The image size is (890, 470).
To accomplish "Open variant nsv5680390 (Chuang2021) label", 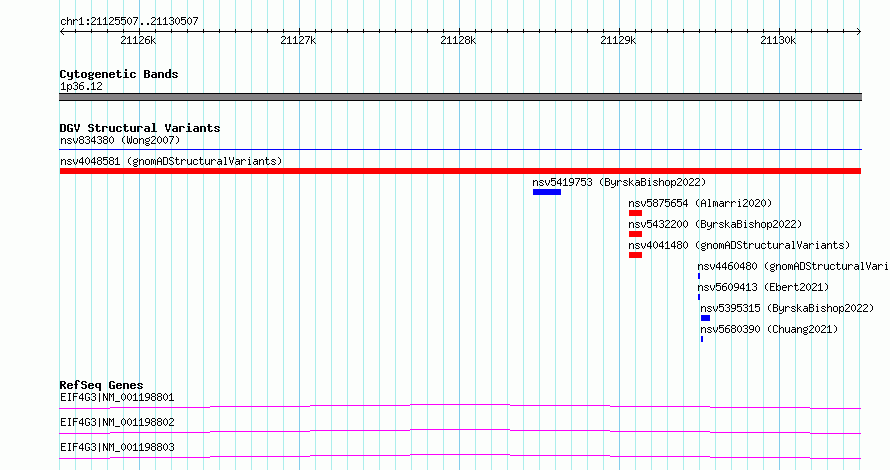I will point(769,329).
